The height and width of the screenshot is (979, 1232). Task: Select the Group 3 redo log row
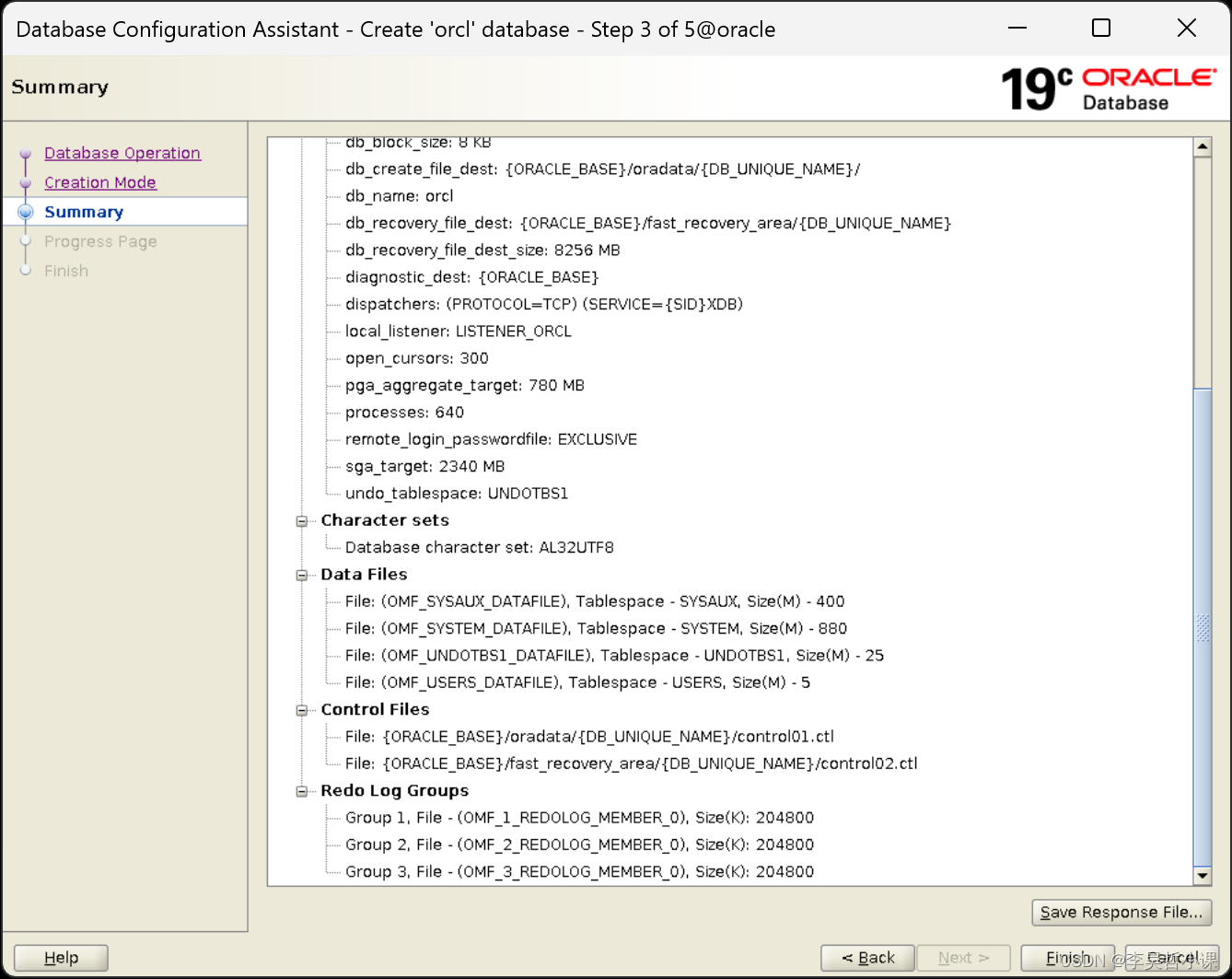point(579,871)
